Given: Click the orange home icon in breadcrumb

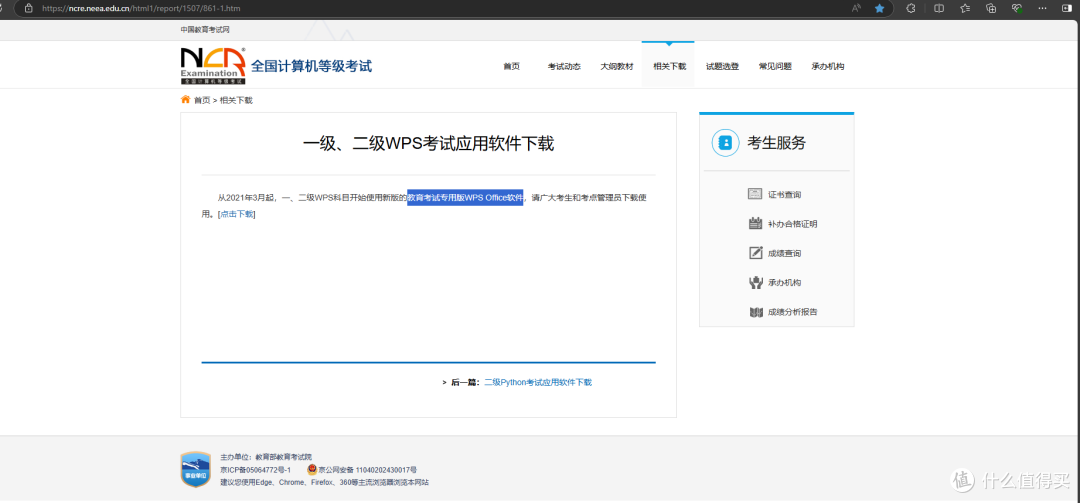Looking at the screenshot, I should (x=185, y=99).
